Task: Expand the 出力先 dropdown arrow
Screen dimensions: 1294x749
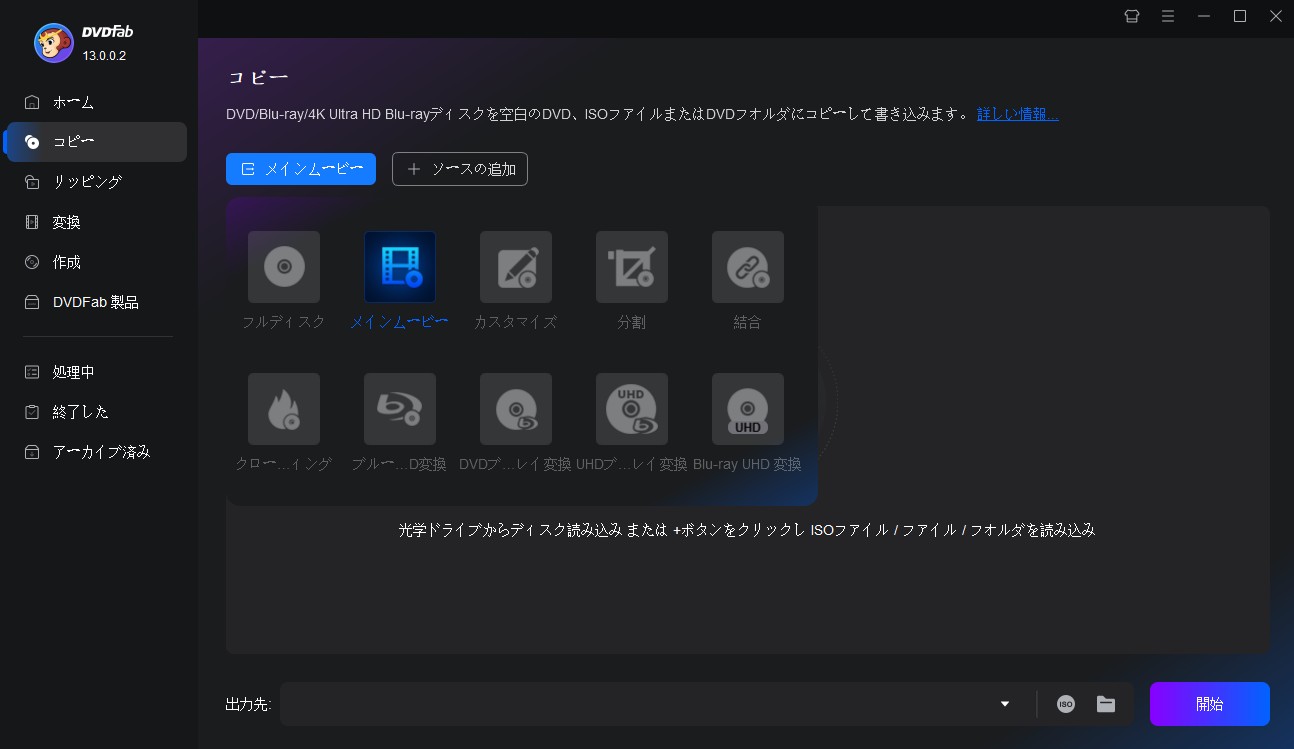Action: (1005, 704)
